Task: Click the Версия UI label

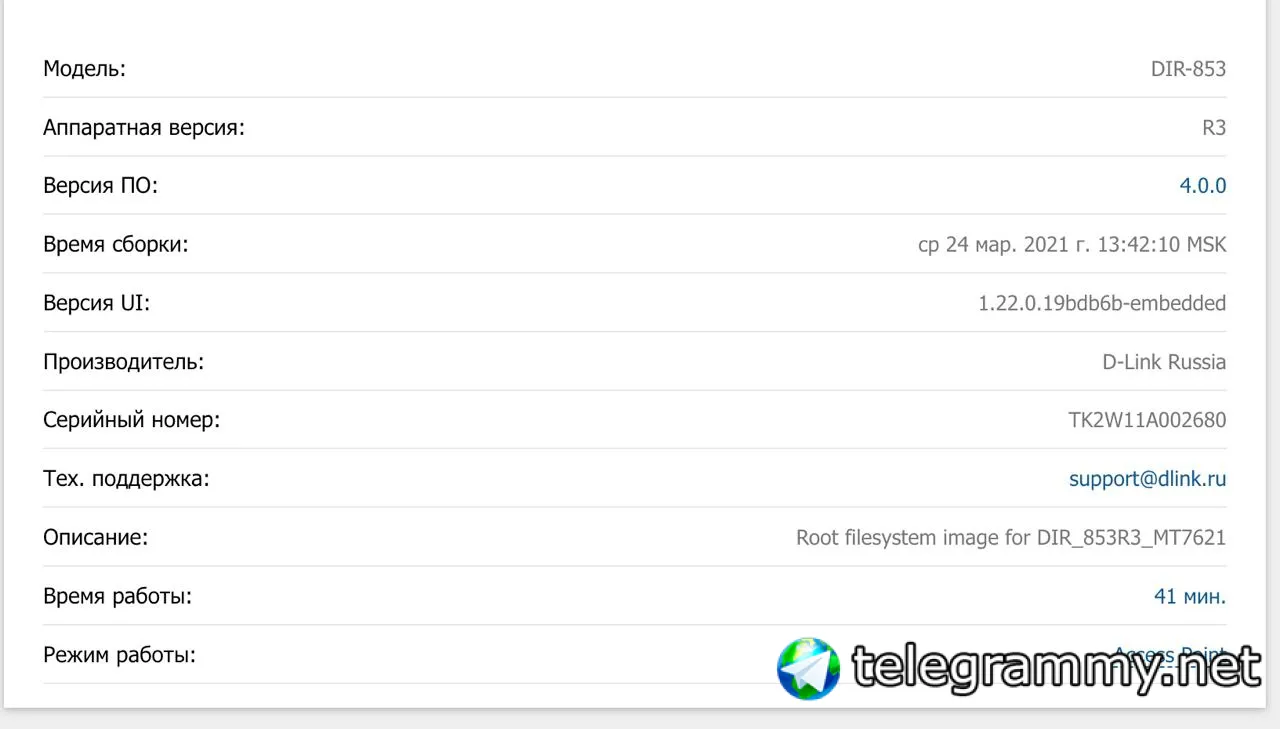Action: click(x=96, y=303)
